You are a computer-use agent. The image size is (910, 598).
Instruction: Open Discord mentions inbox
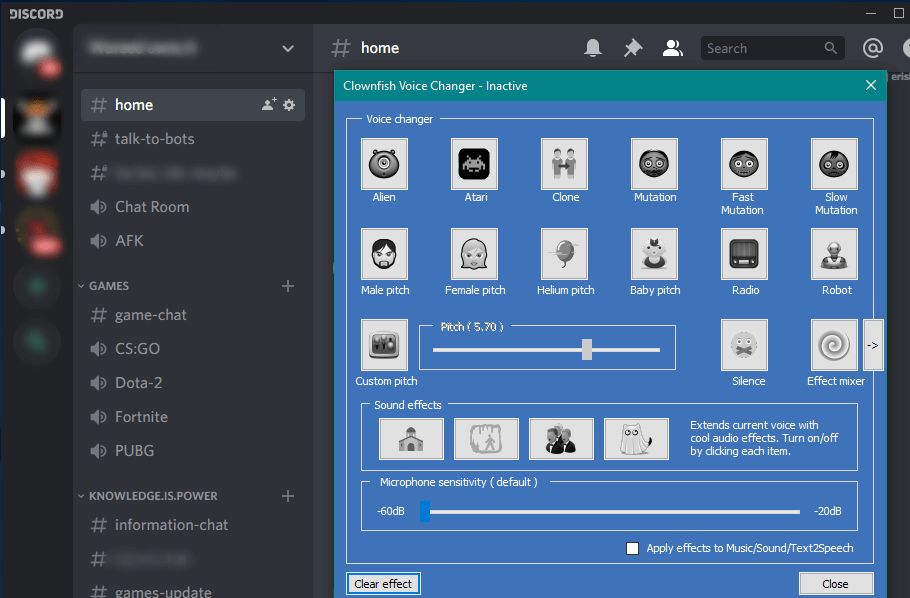click(x=872, y=48)
